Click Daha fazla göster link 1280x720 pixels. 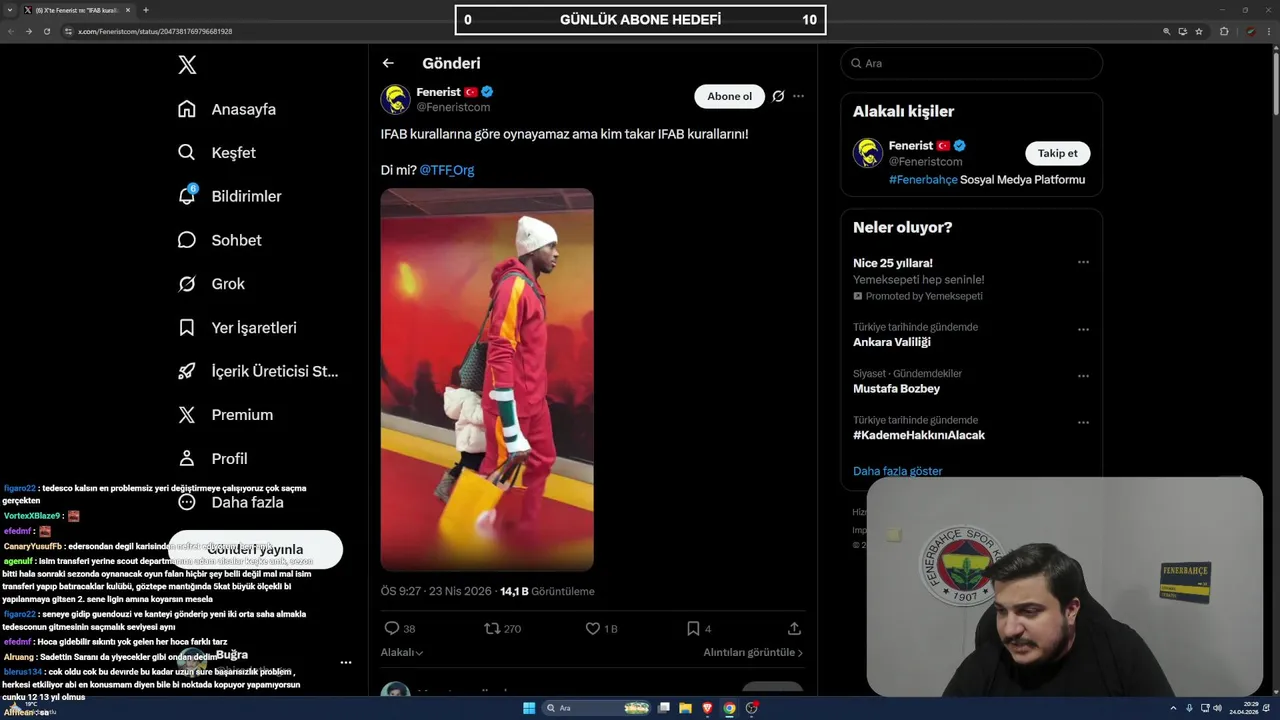(x=897, y=471)
